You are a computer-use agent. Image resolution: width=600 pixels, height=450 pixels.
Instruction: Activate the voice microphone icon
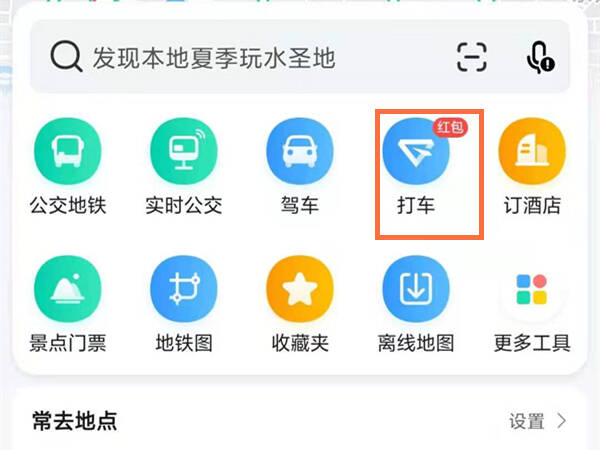click(540, 57)
